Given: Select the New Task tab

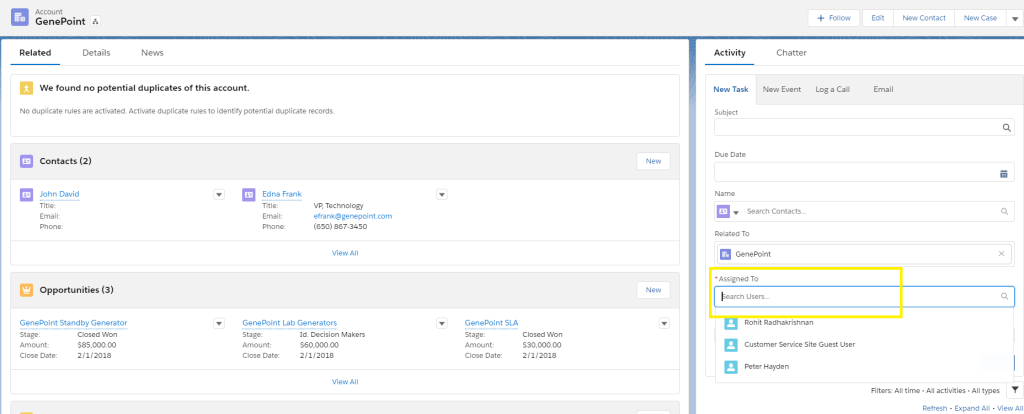Looking at the screenshot, I should pos(731,89).
